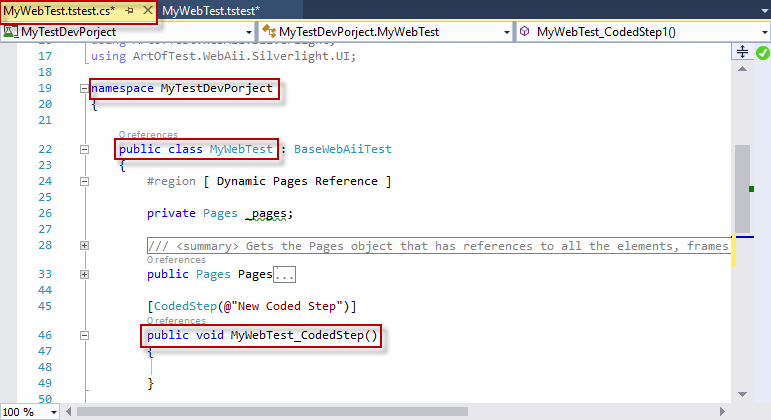Click the horizontal scrollbar left arrow
Screen dimensions: 771x420
[69, 411]
